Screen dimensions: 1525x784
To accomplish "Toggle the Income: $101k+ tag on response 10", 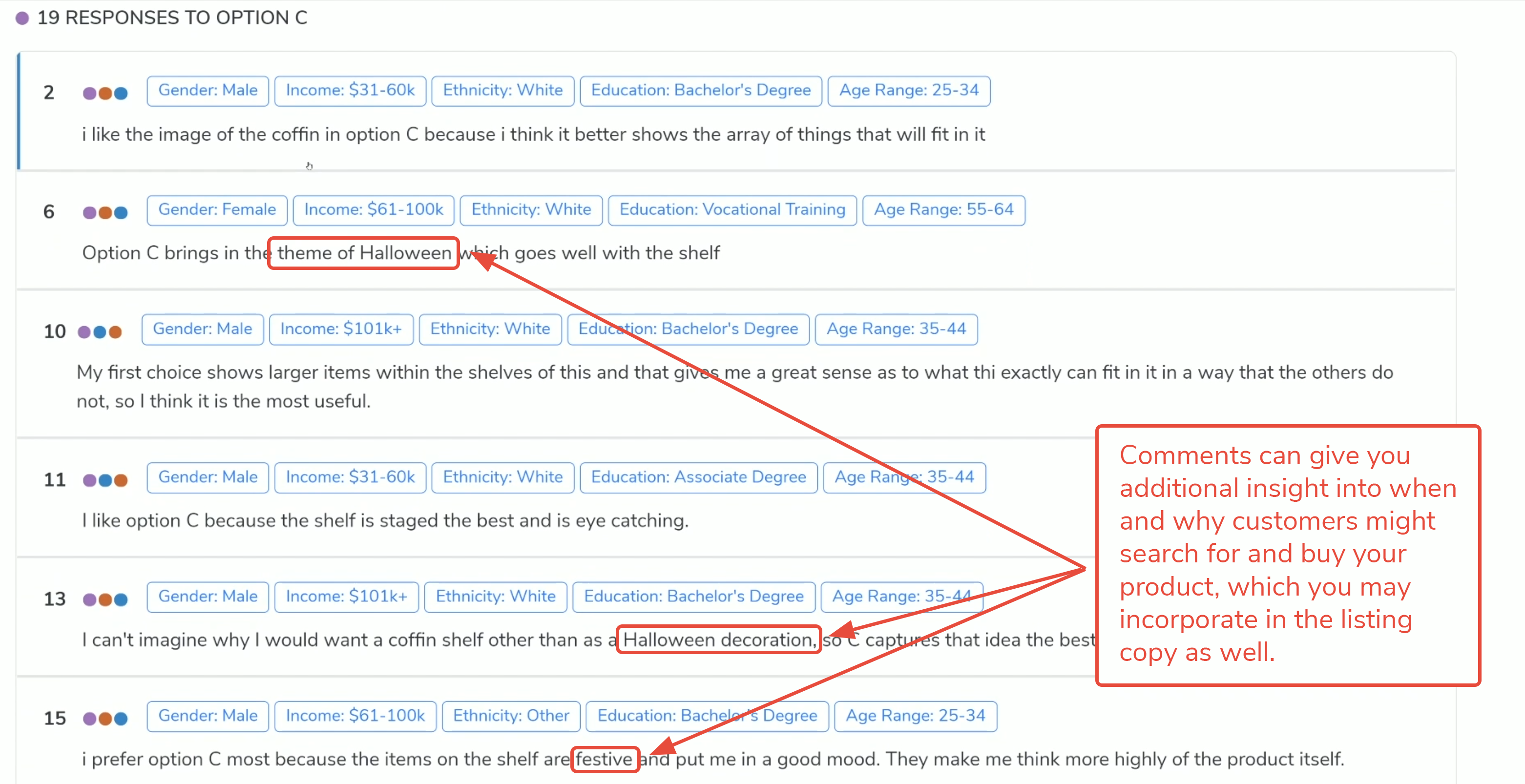I will [341, 329].
